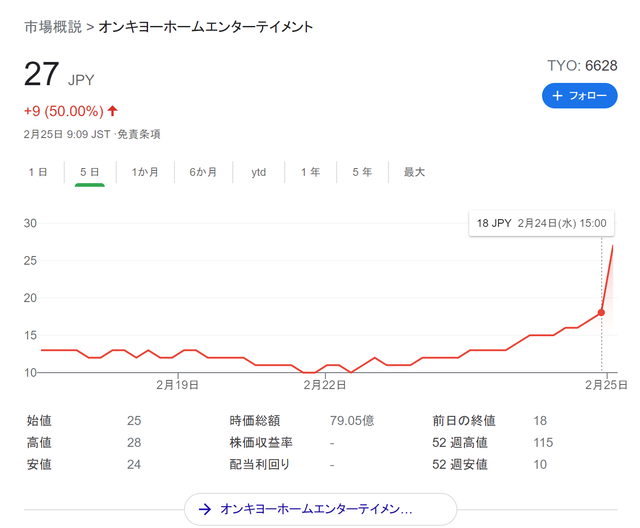Click the 市場概説 breadcrumb link
The height and width of the screenshot is (528, 640).
[x=53, y=27]
